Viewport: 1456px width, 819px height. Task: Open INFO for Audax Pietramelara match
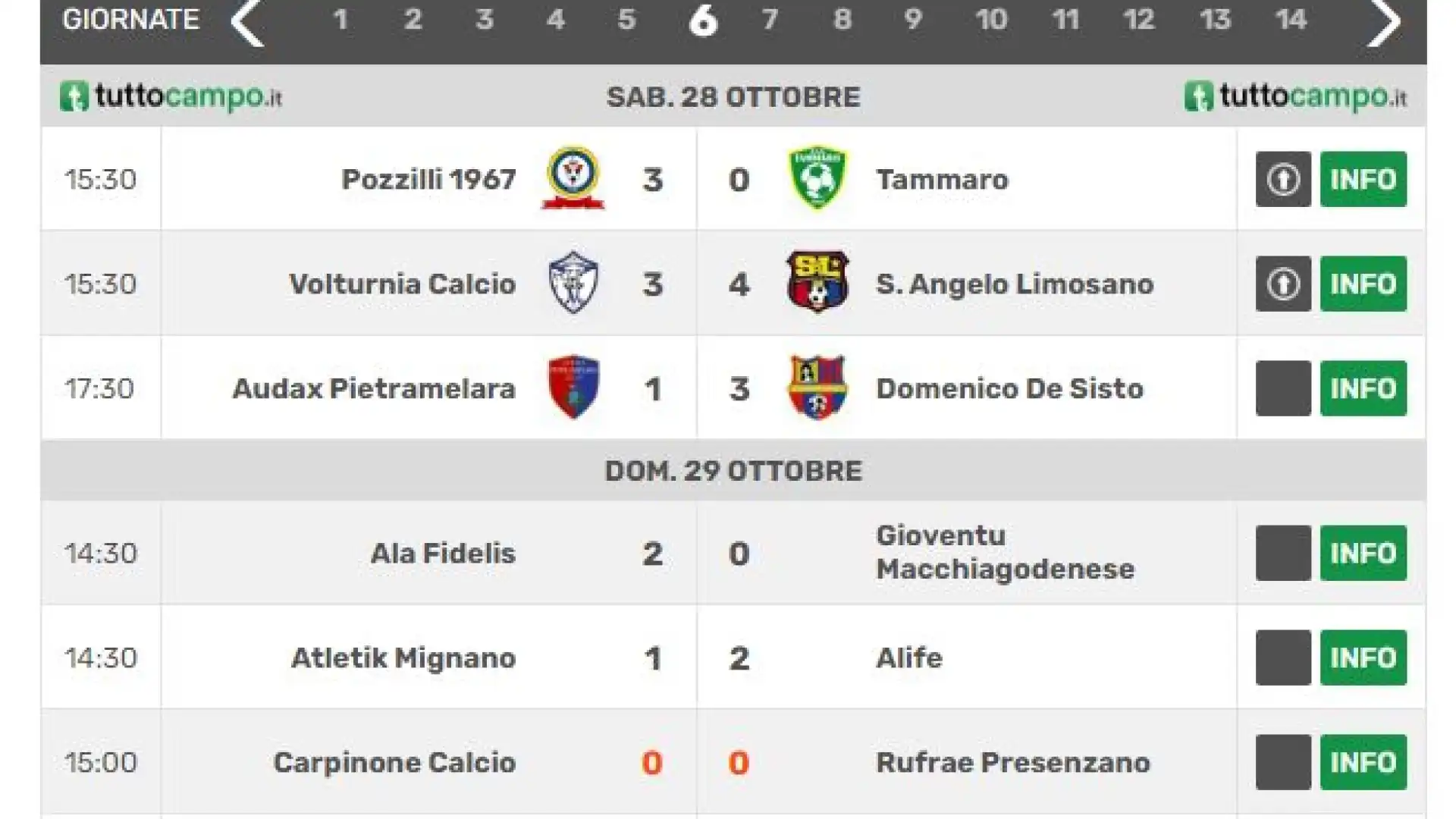[1363, 388]
